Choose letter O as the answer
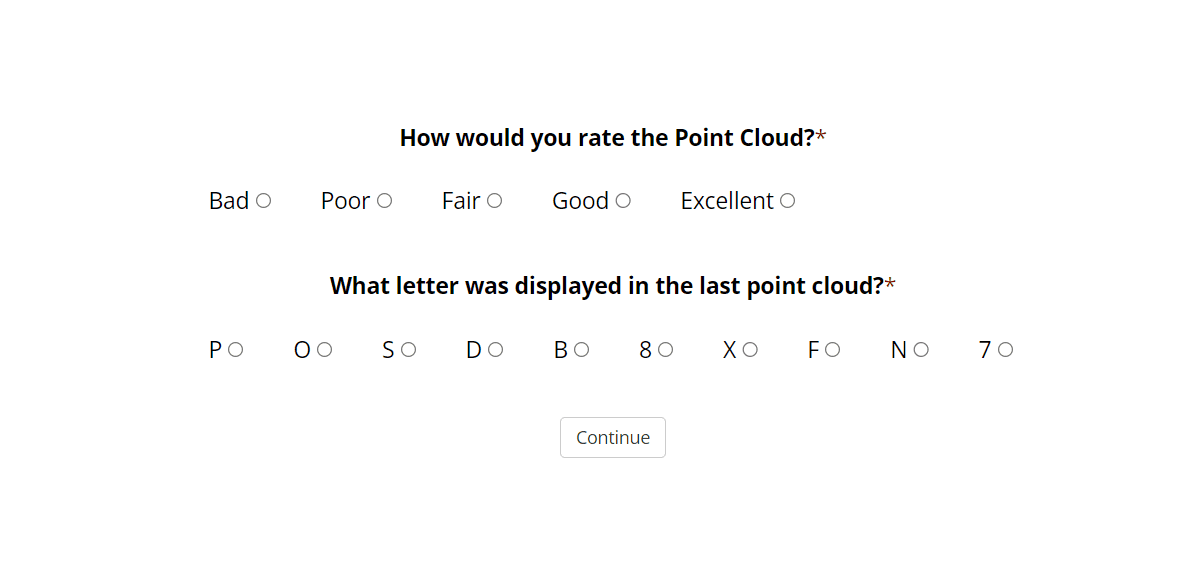 [324, 350]
